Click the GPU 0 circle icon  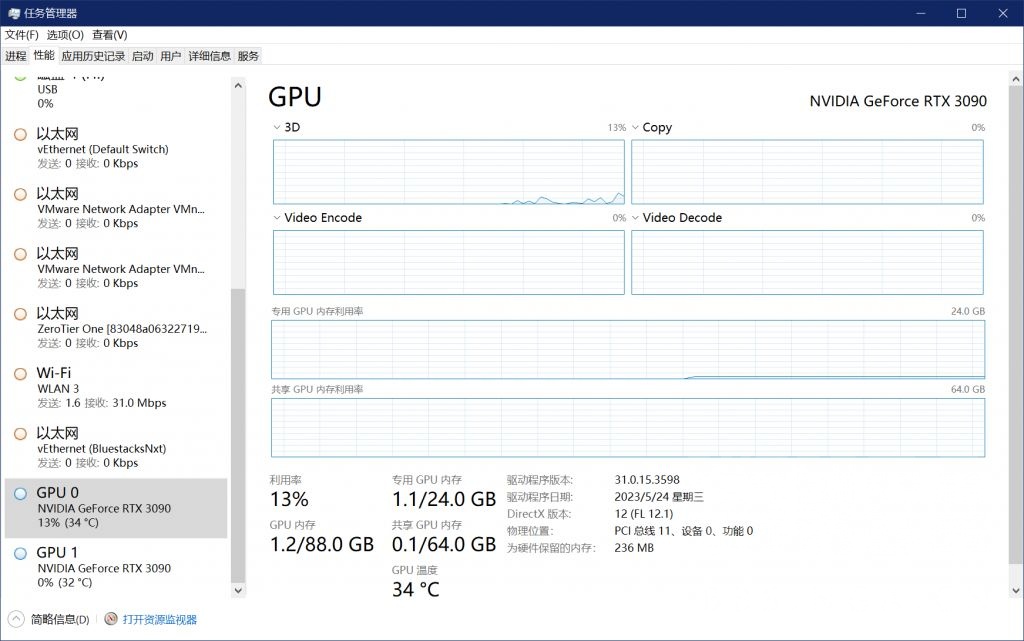(21, 494)
